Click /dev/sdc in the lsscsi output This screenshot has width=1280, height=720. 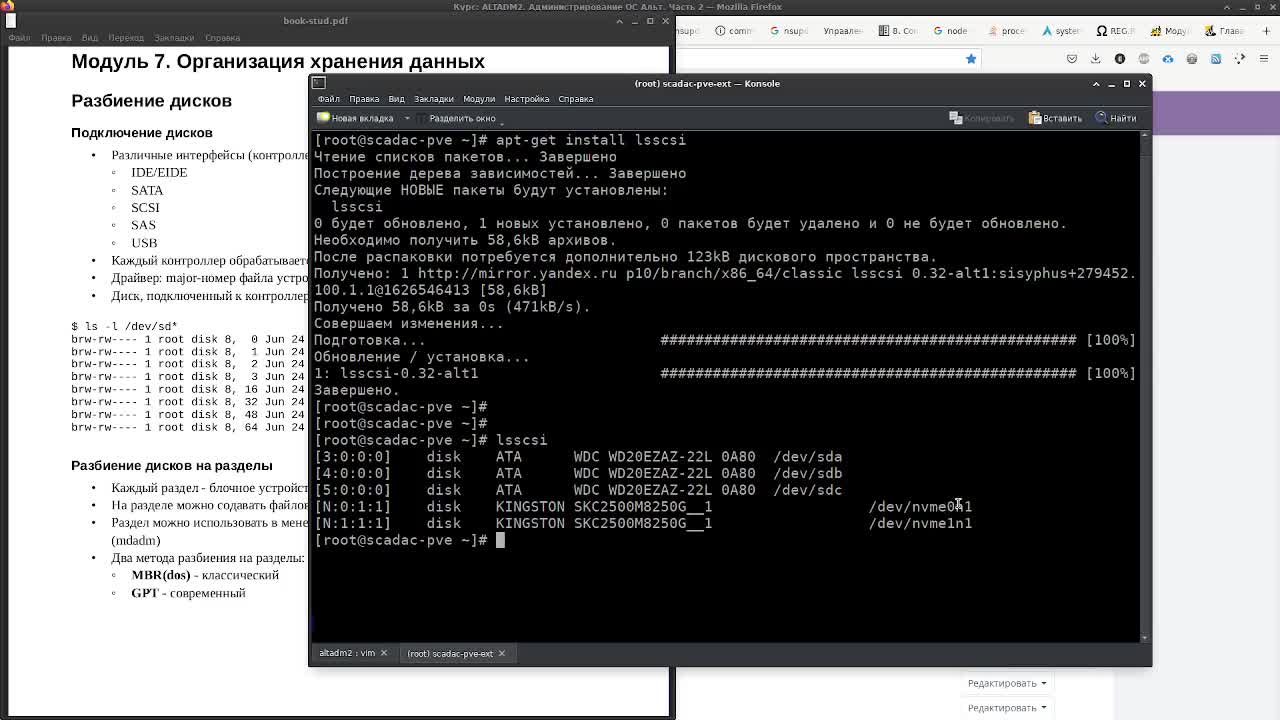(807, 490)
